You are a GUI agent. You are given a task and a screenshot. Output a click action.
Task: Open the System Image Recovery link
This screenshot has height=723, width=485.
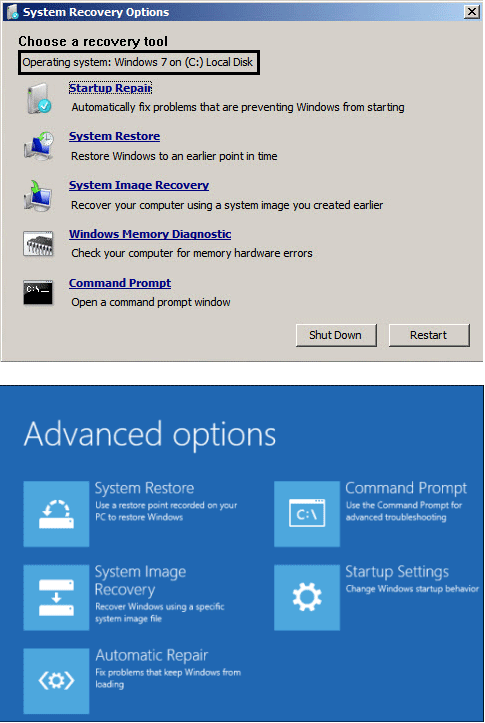[x=139, y=185]
